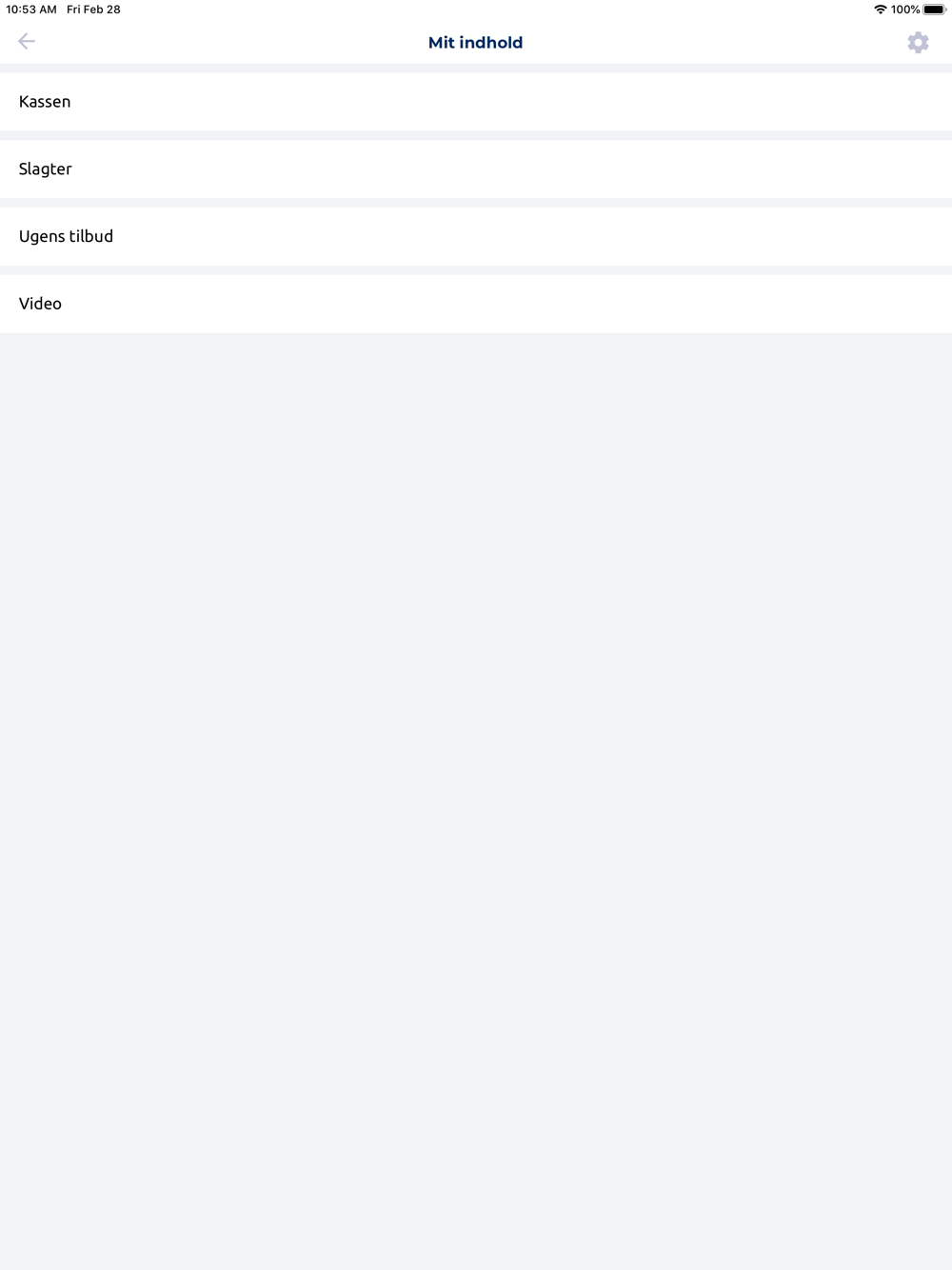Click the settings cog beside Mit indhold
952x1270 pixels.
[x=918, y=42]
